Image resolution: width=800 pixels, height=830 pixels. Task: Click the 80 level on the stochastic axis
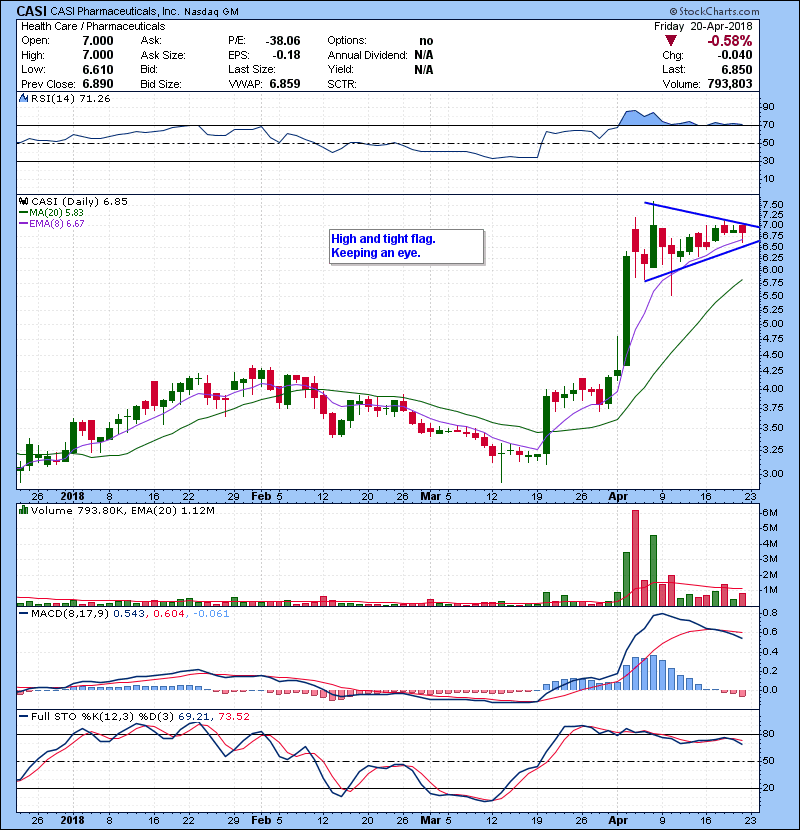pyautogui.click(x=768, y=734)
